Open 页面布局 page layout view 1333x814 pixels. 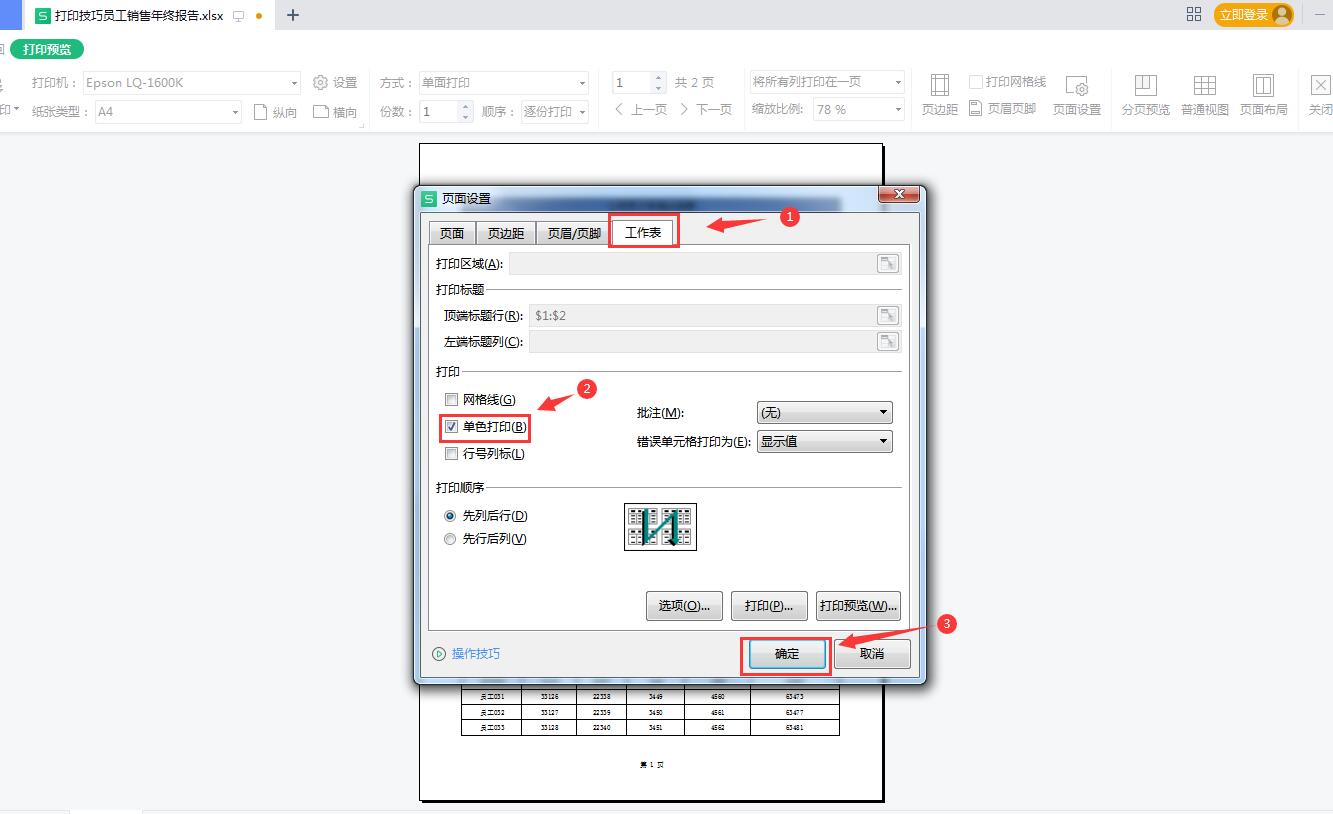[1263, 94]
